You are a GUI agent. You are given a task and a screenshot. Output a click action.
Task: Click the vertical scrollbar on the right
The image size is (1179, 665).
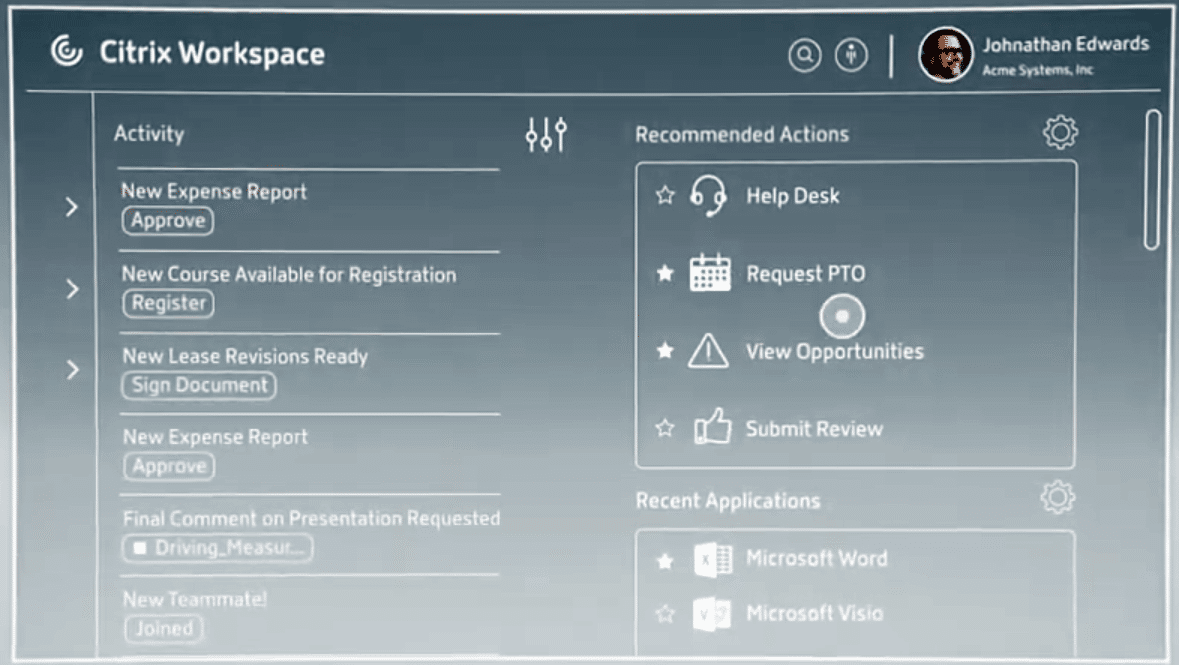point(1152,179)
